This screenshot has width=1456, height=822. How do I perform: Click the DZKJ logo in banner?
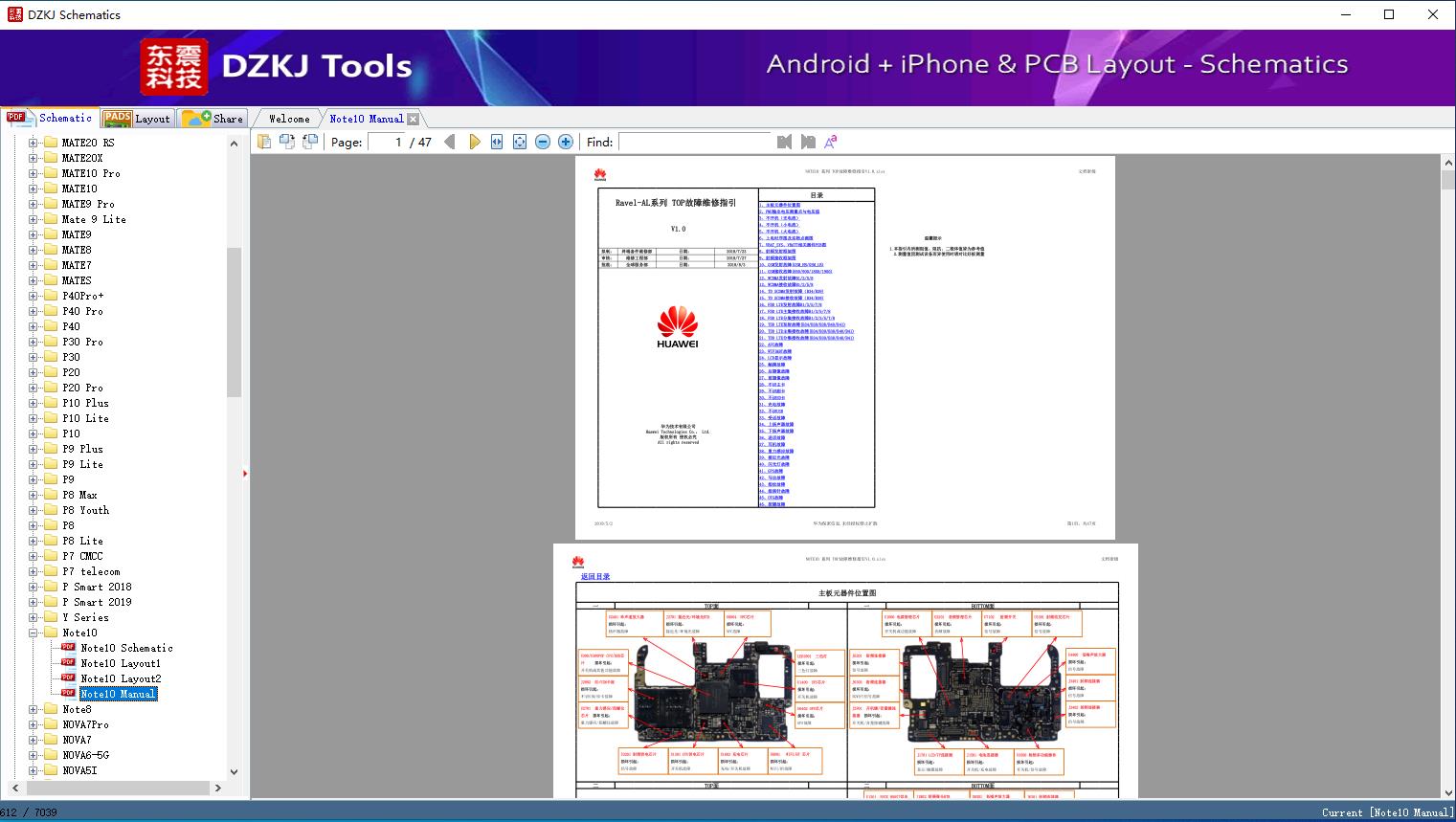click(175, 67)
